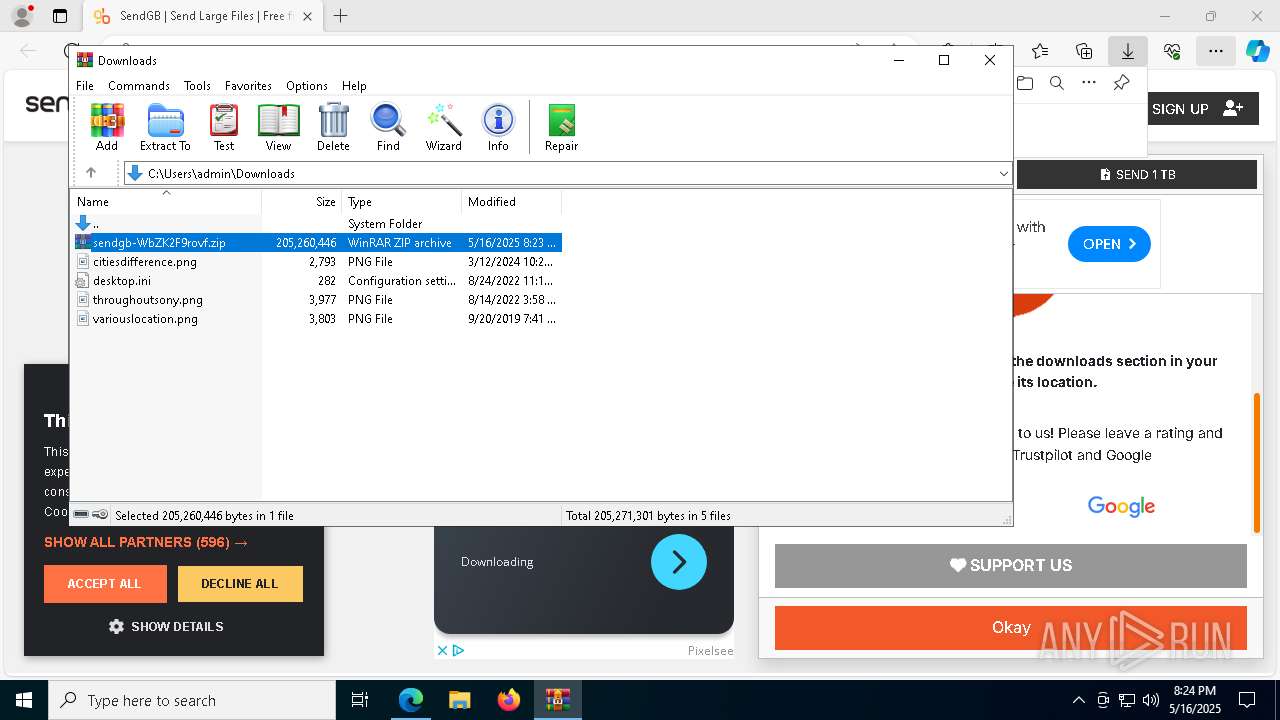This screenshot has height=720, width=1280.
Task: Click SHOW DETAILS in cookie banner
Action: 166,626
